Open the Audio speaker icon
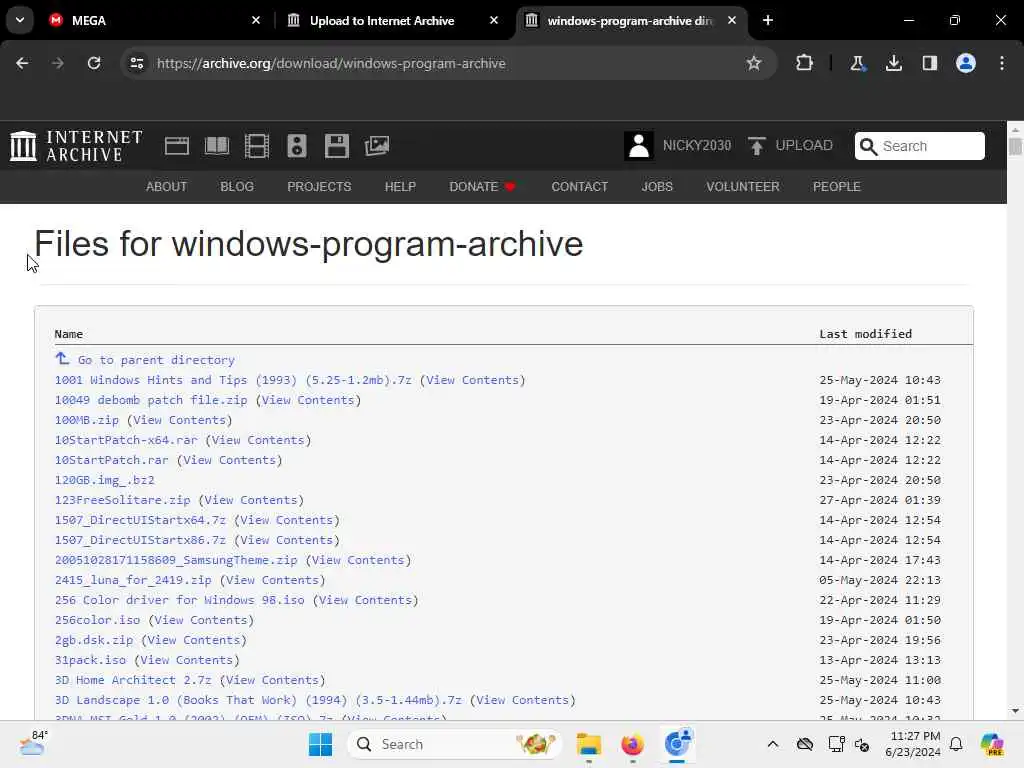Screen dimensions: 1024x768 296,146
